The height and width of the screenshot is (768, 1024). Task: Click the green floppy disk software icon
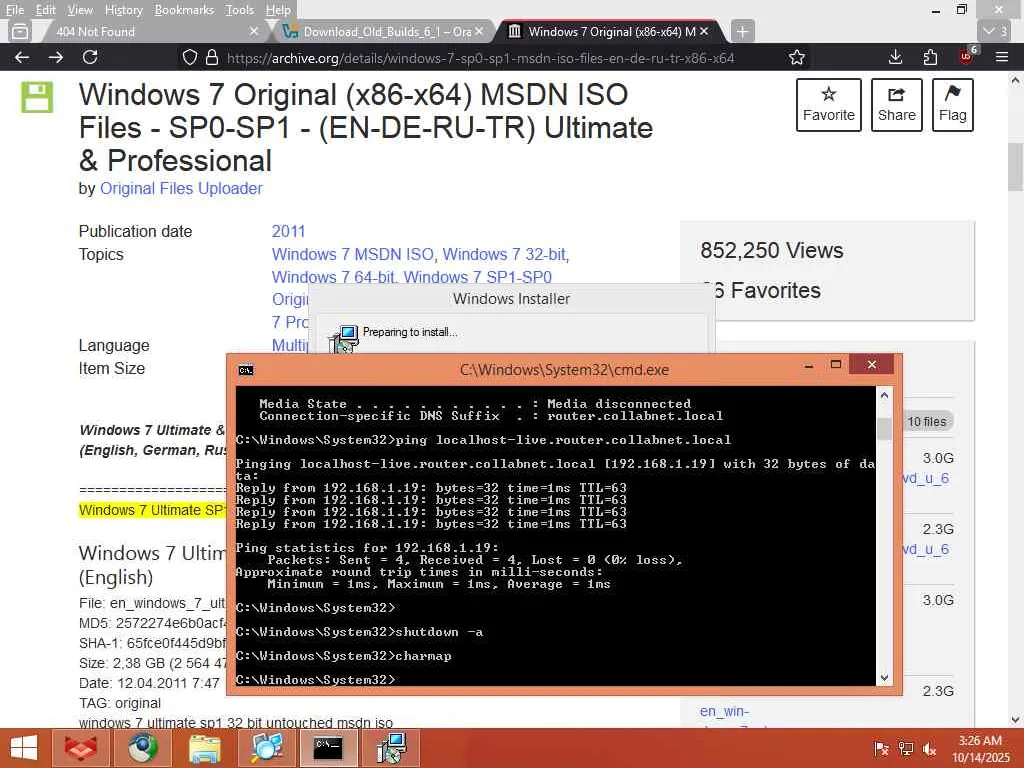pyautogui.click(x=37, y=97)
